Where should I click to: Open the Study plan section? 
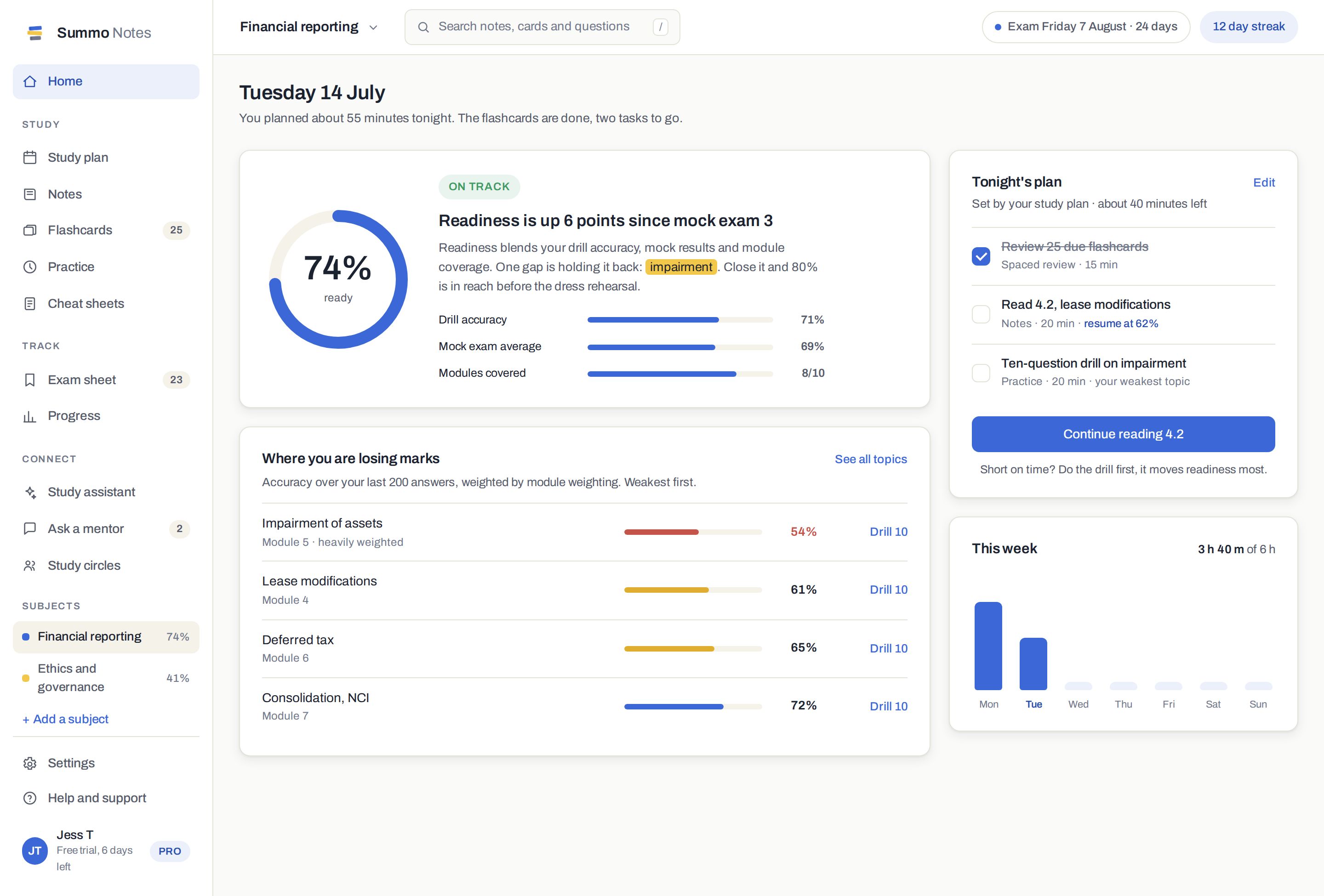[x=106, y=158]
